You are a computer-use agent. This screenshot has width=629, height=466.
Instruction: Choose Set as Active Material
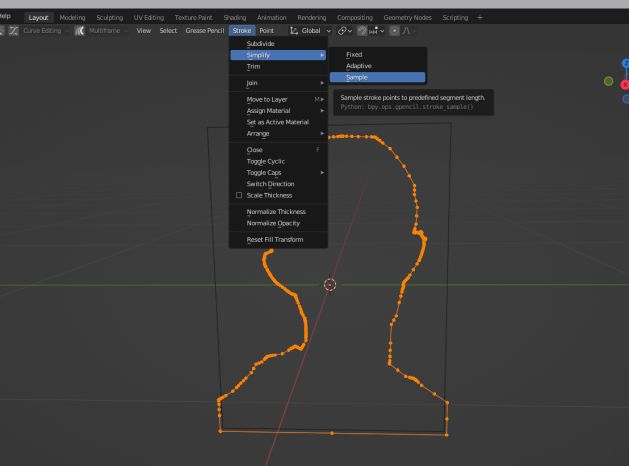pyautogui.click(x=278, y=122)
